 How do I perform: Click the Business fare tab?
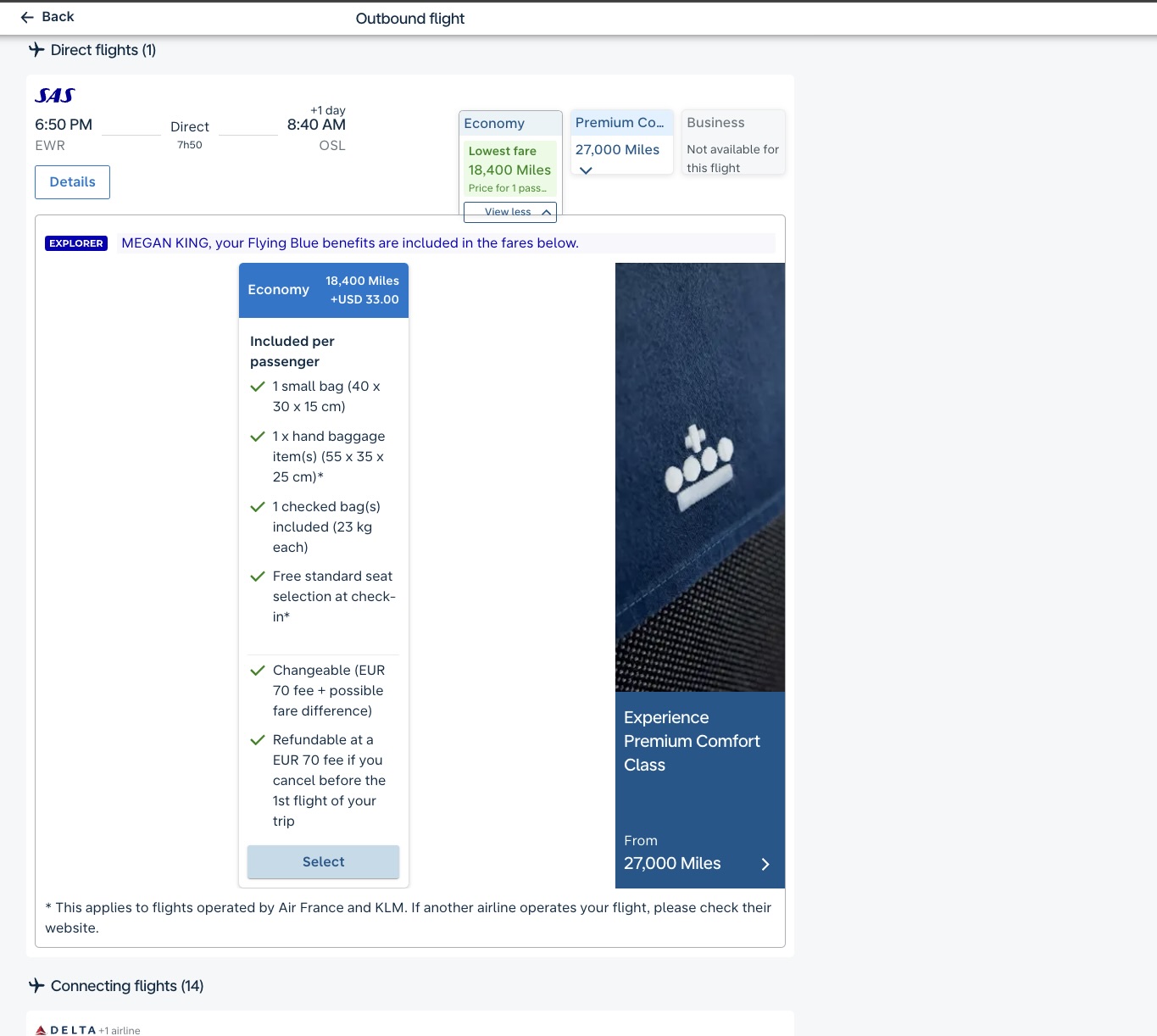pyautogui.click(x=732, y=123)
